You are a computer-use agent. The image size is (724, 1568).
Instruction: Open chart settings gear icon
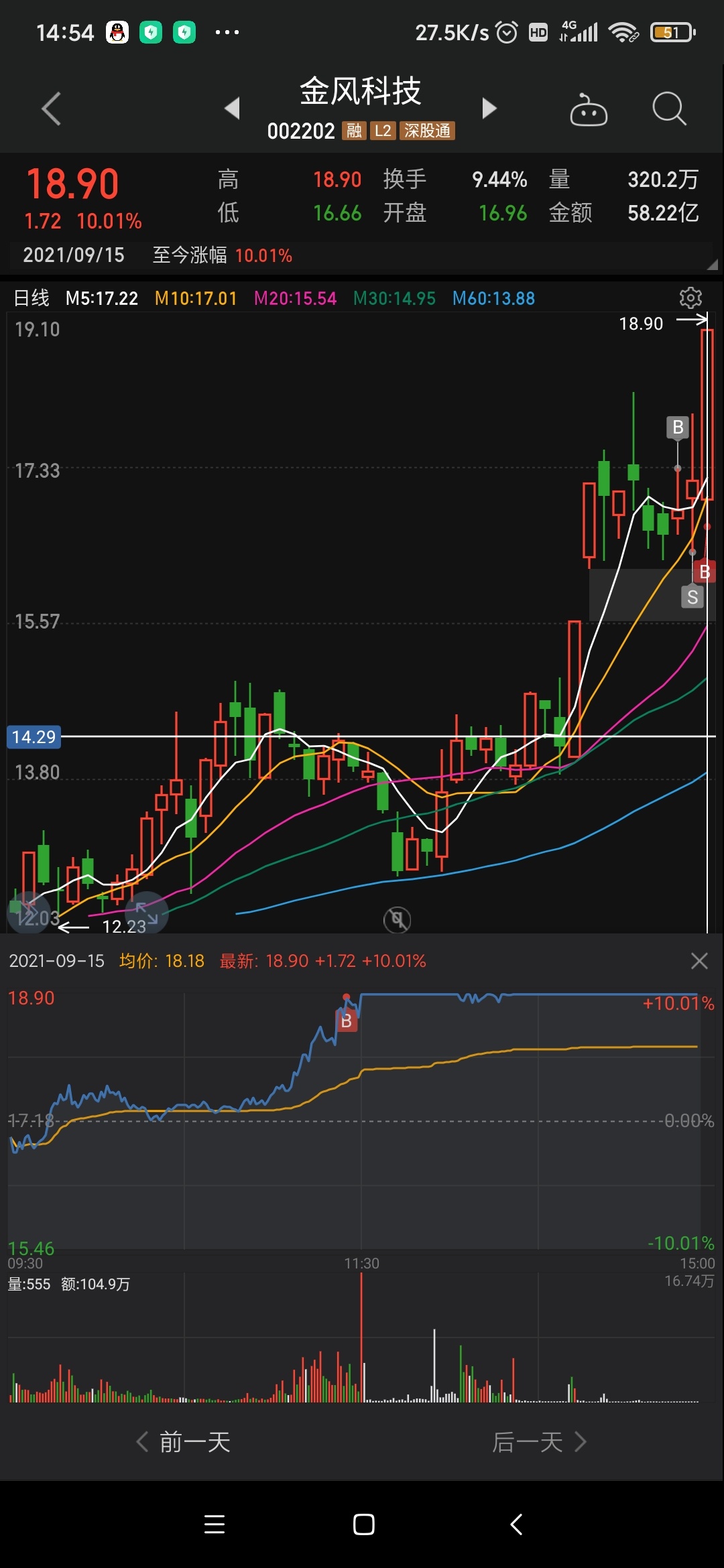click(x=690, y=298)
